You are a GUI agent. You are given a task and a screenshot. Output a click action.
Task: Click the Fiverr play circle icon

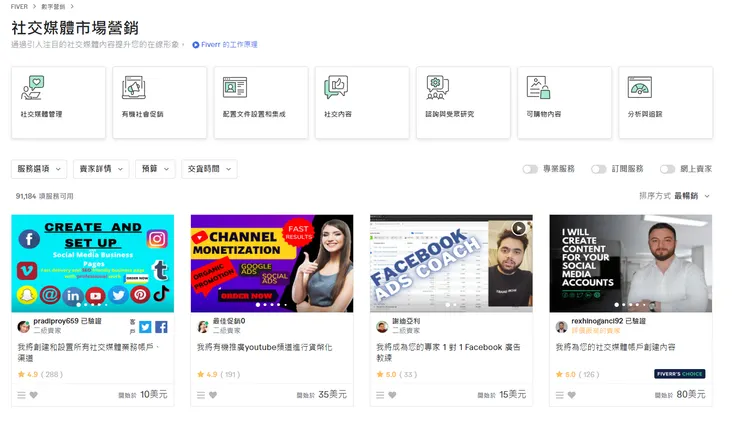195,45
